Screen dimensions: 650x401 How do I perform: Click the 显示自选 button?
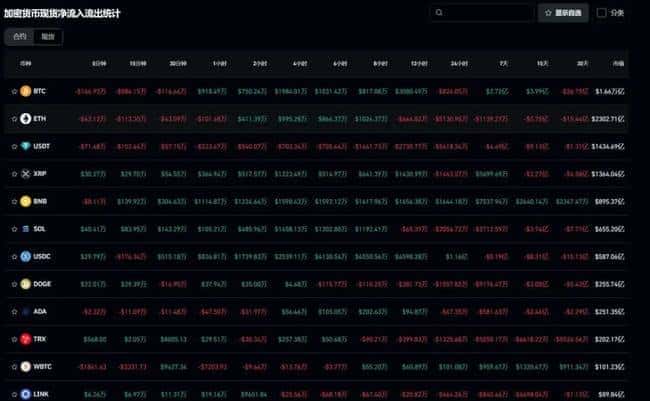(564, 13)
